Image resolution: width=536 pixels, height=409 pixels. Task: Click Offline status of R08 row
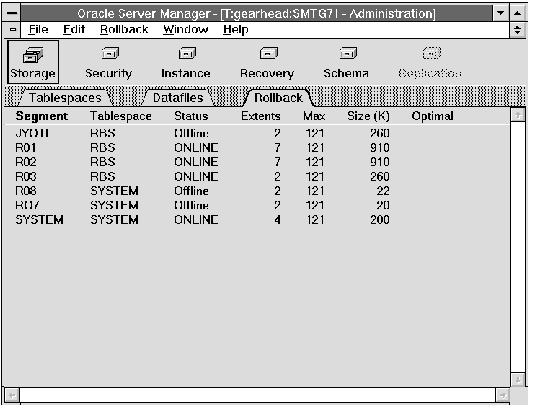click(x=191, y=191)
